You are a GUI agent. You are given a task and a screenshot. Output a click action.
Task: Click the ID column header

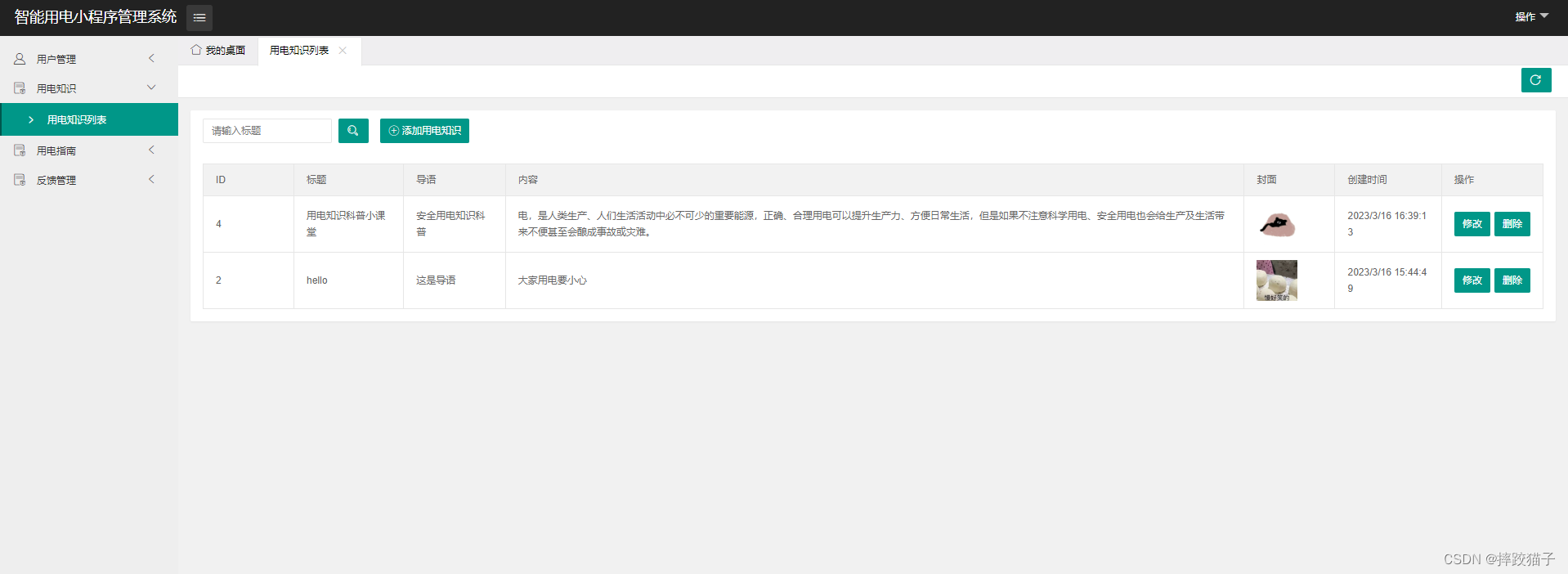[249, 180]
